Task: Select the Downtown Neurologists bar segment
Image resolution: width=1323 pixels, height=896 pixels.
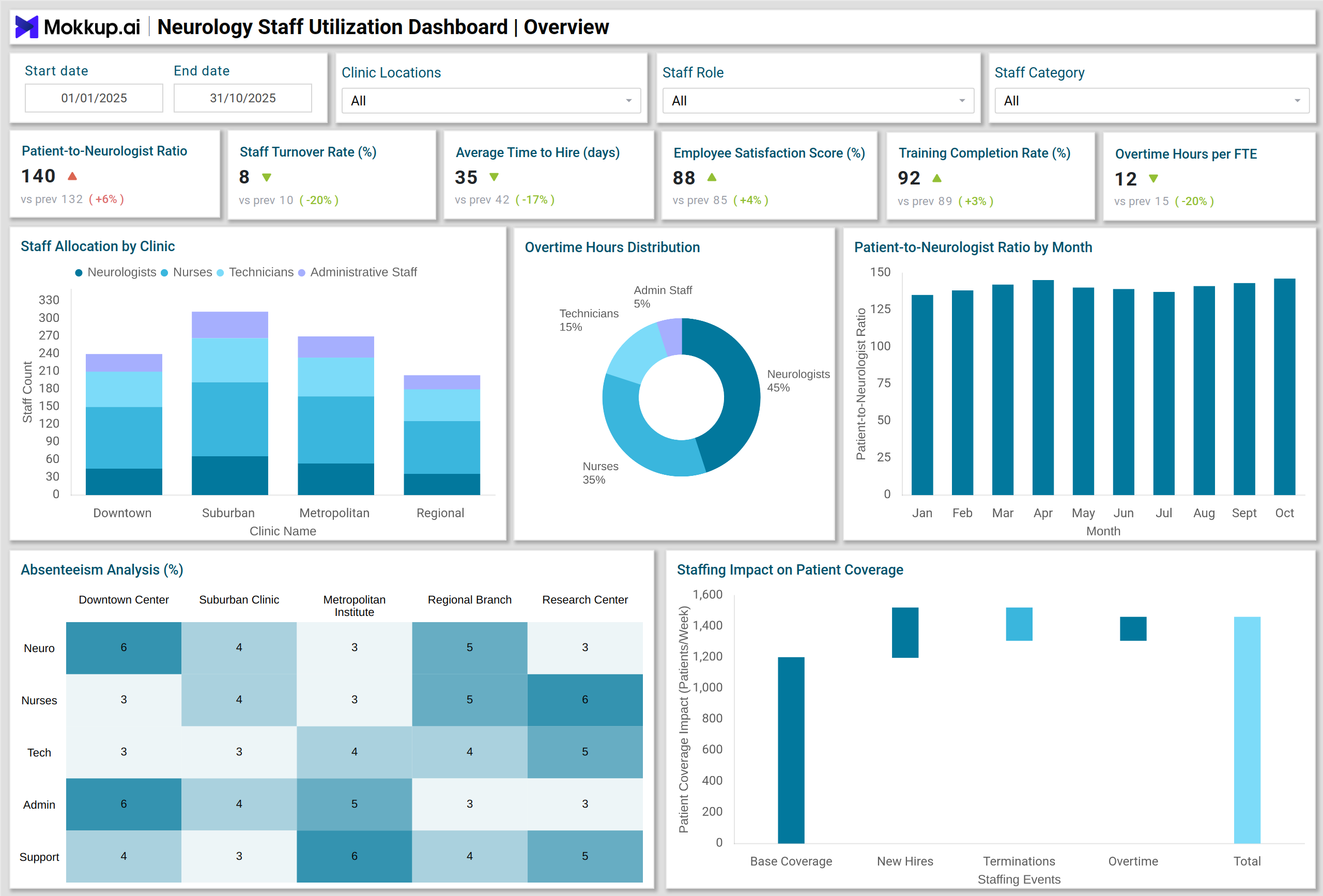Action: point(124,482)
